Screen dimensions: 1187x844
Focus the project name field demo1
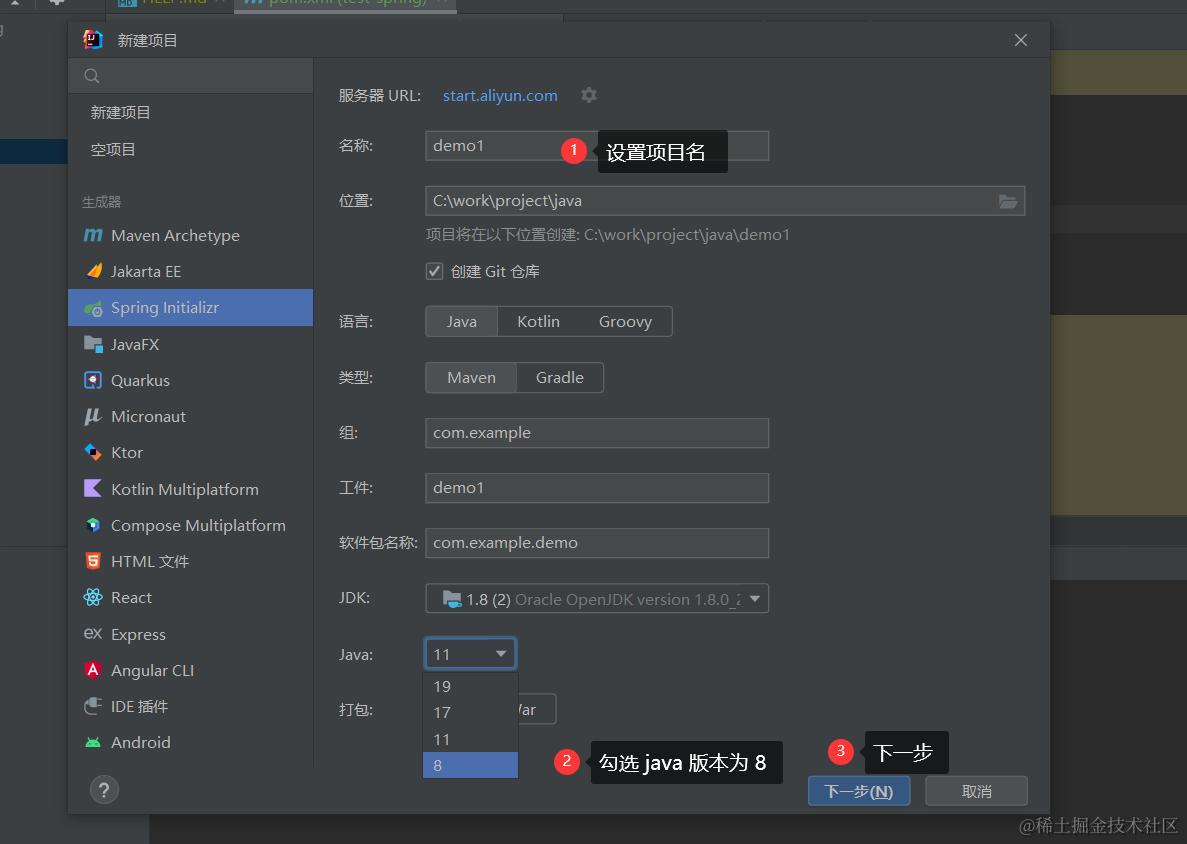597,145
